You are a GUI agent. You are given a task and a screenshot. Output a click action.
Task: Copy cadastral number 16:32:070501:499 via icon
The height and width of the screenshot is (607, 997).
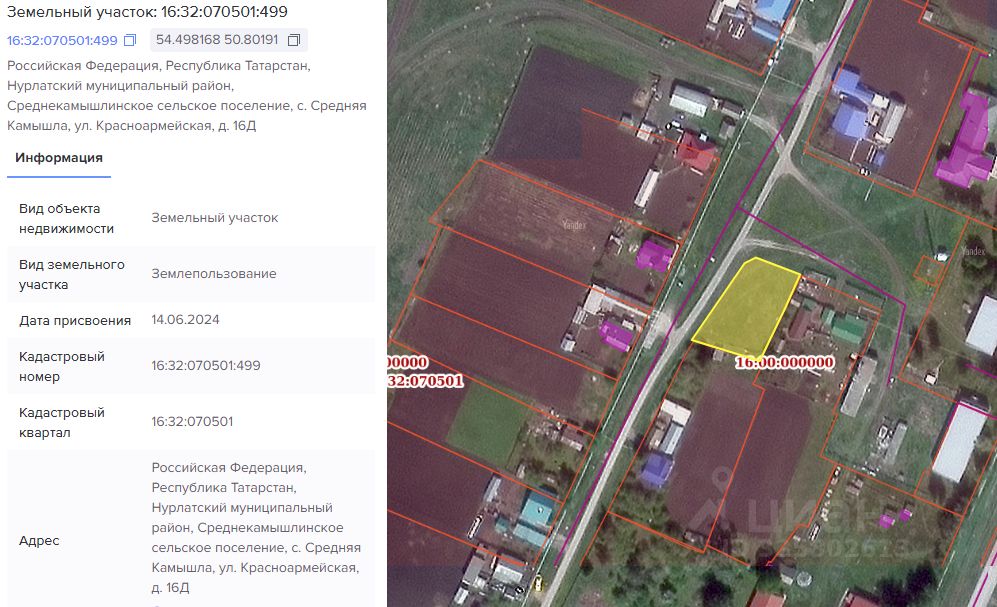pyautogui.click(x=130, y=40)
